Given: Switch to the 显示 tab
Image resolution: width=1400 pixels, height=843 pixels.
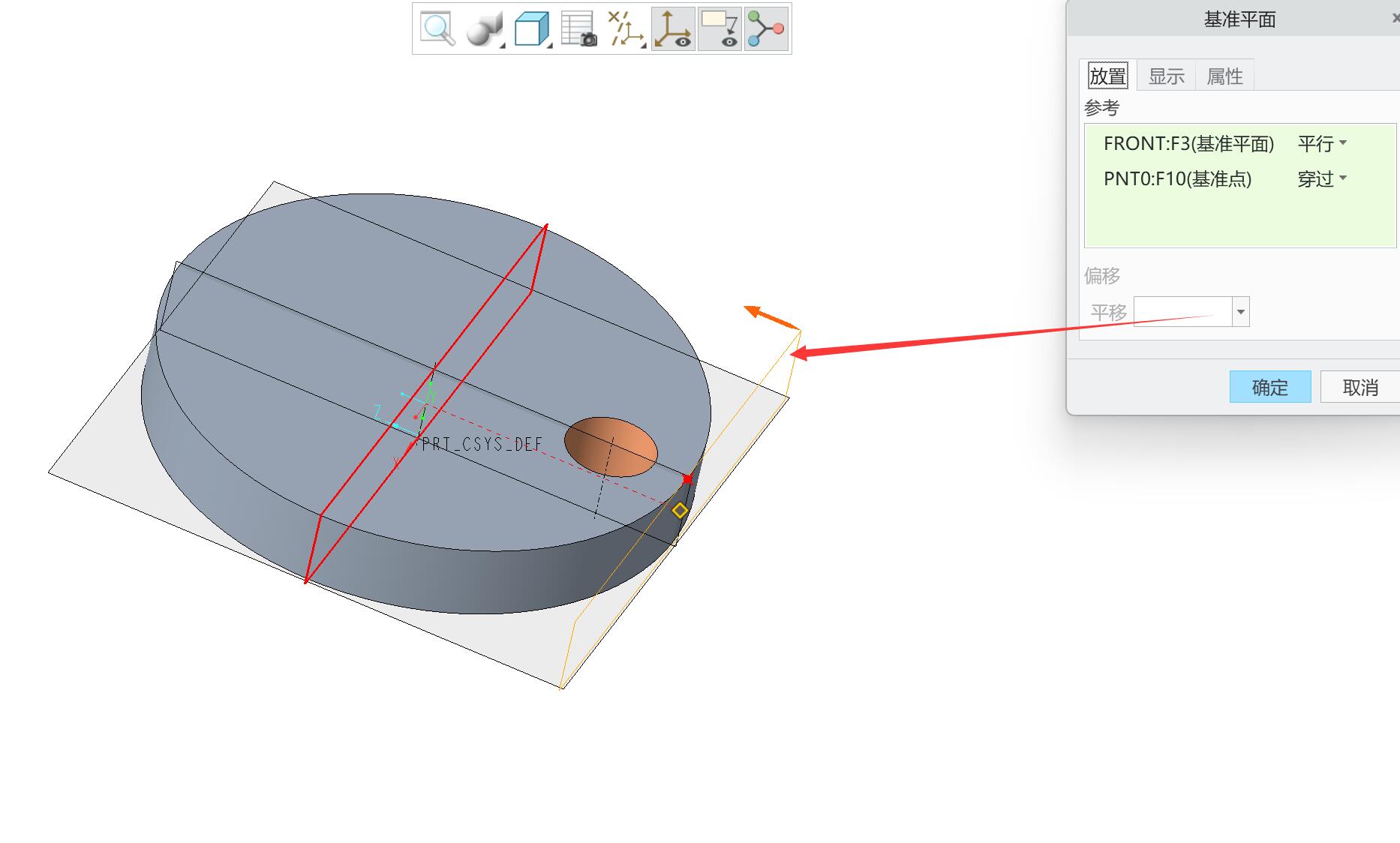Looking at the screenshot, I should point(1167,76).
